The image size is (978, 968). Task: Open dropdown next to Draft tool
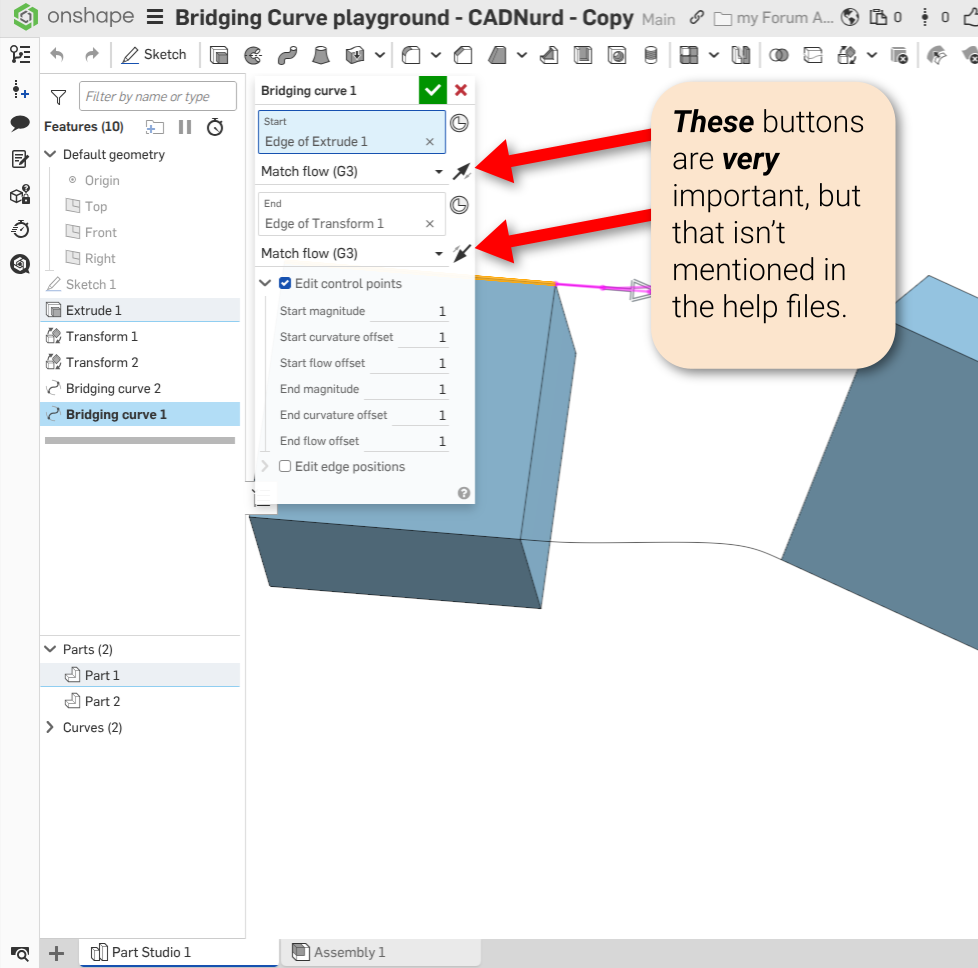(522, 56)
